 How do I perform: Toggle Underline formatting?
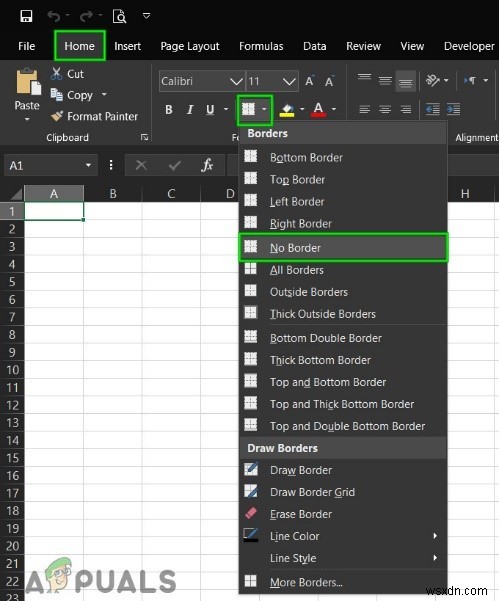coord(210,110)
